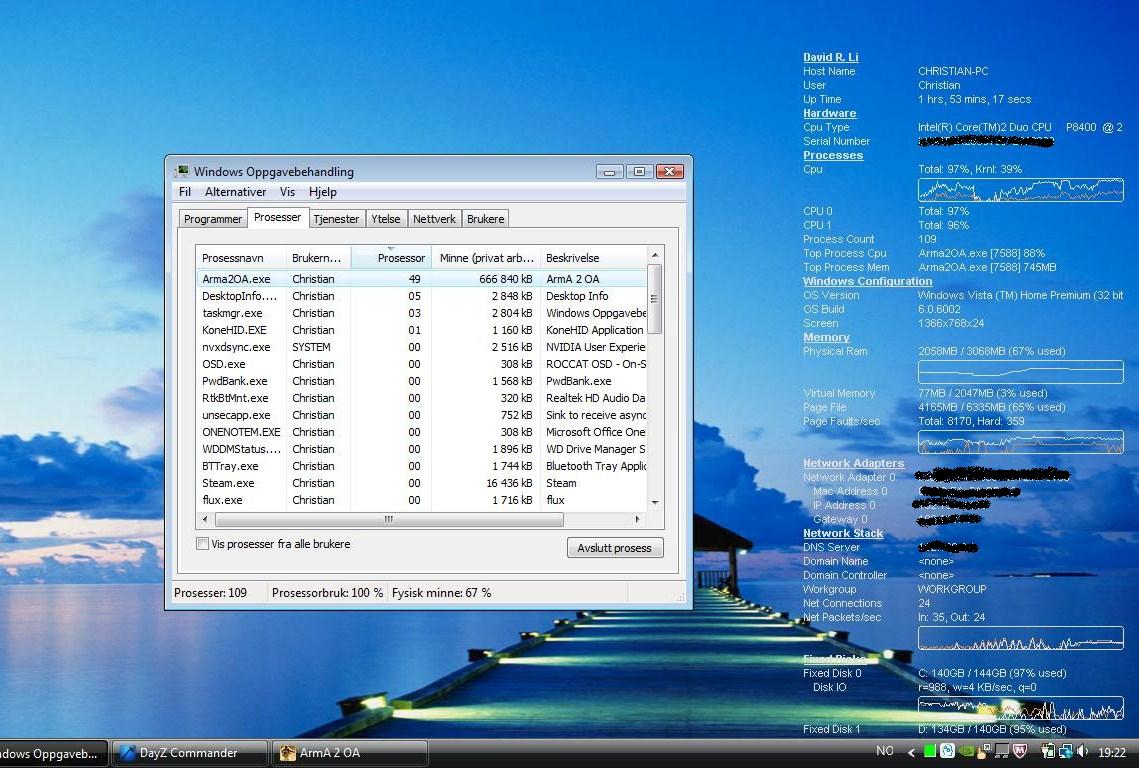Select the OSD.exe process row
This screenshot has width=1139, height=768.
[421, 364]
